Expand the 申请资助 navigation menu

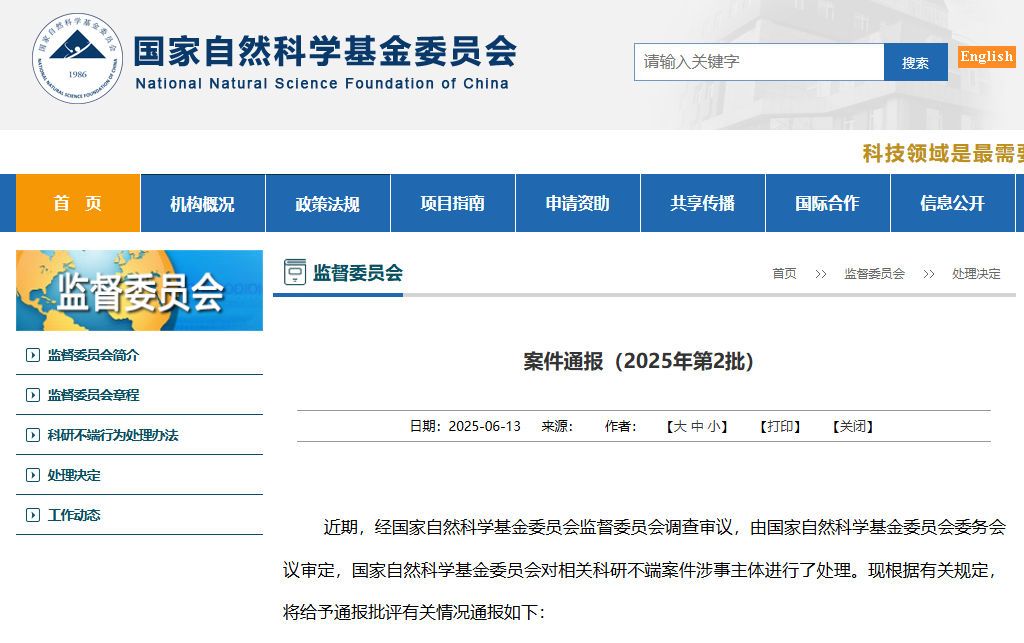577,203
